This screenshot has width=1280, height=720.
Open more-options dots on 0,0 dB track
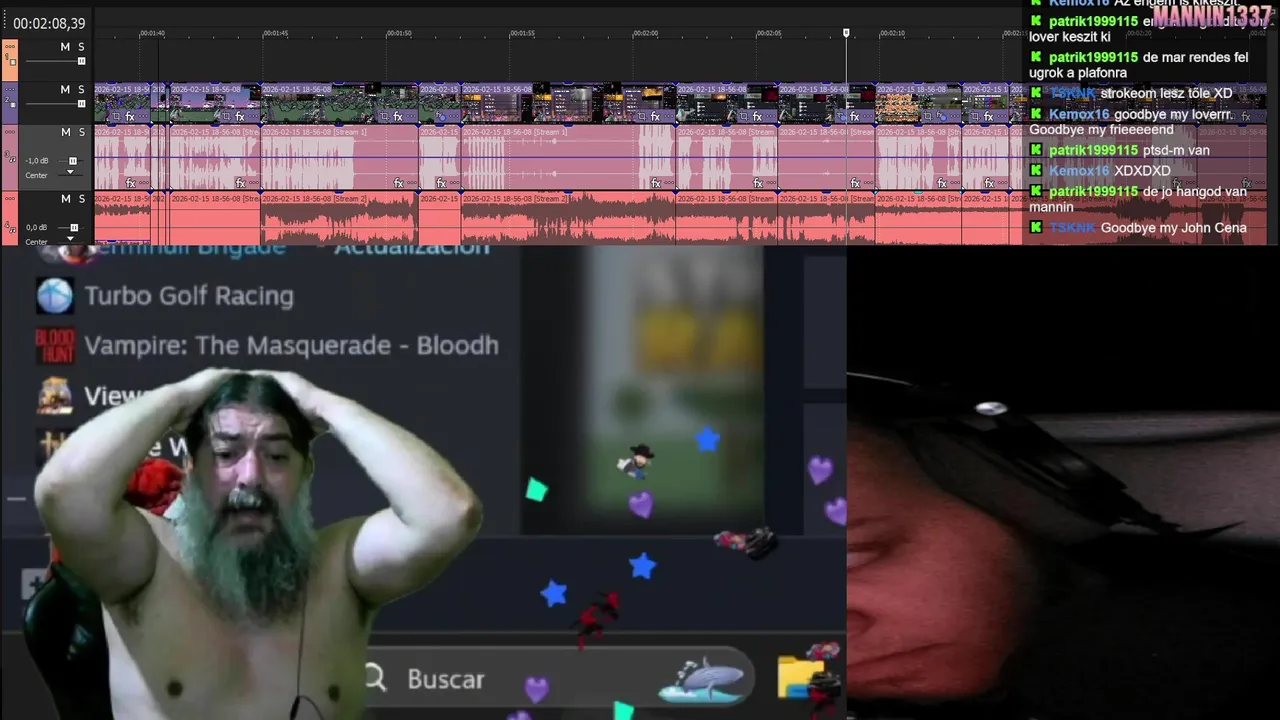11,199
